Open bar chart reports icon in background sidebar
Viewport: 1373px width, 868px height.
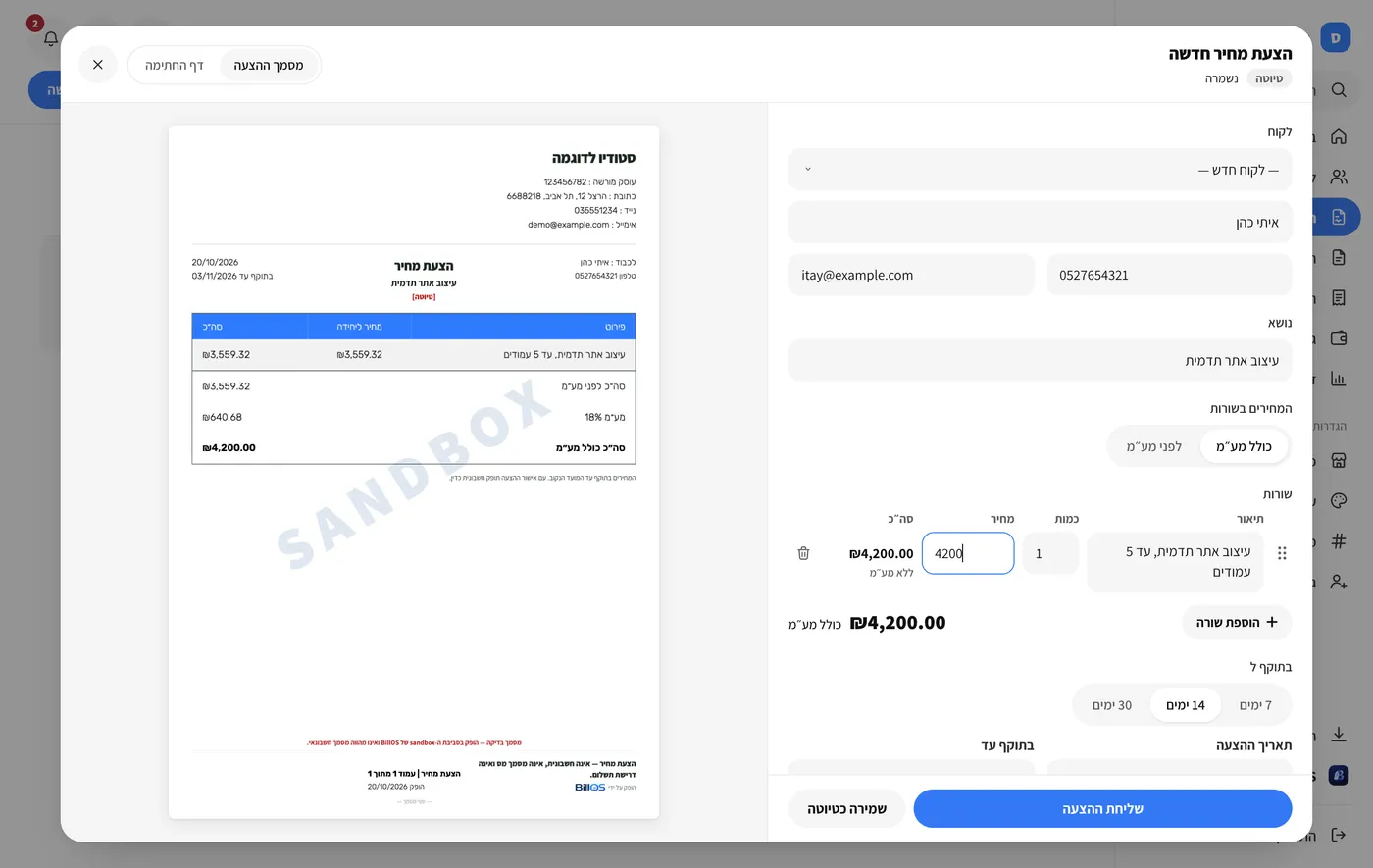[1339, 378]
